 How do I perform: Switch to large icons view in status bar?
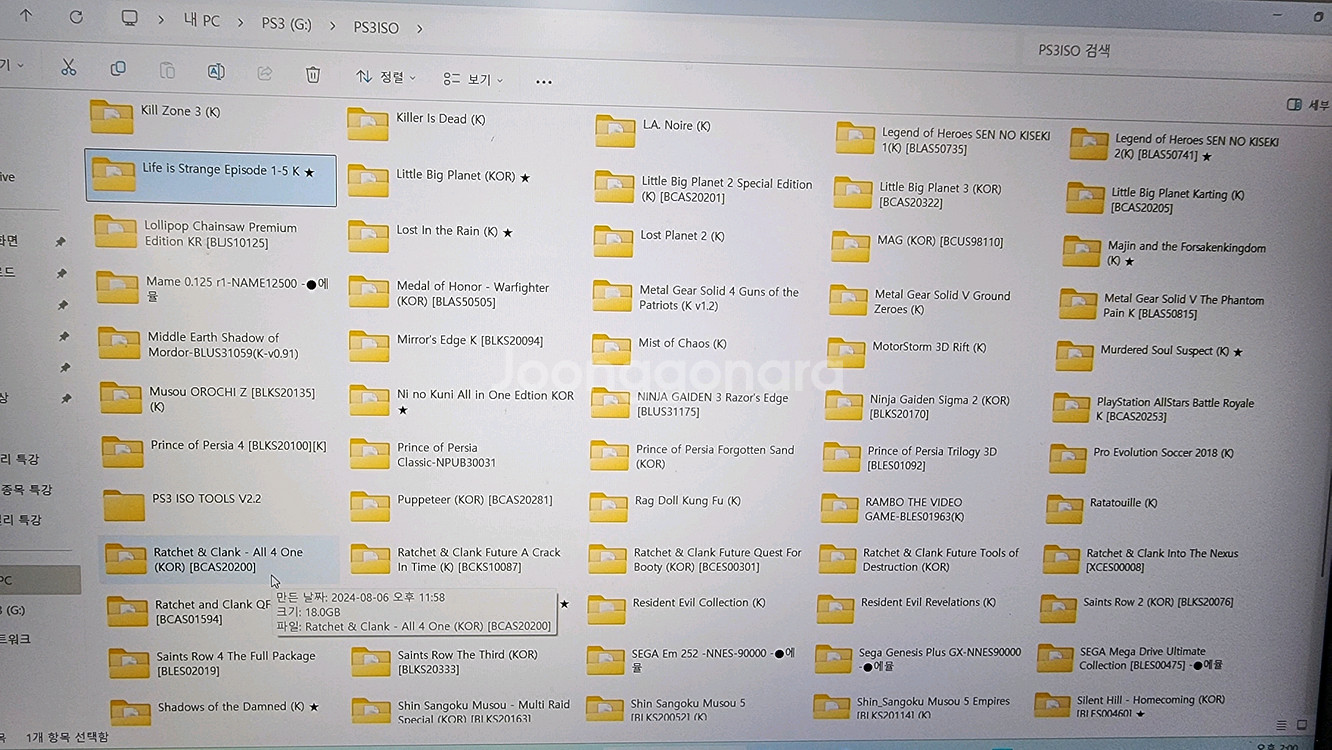click(1303, 724)
